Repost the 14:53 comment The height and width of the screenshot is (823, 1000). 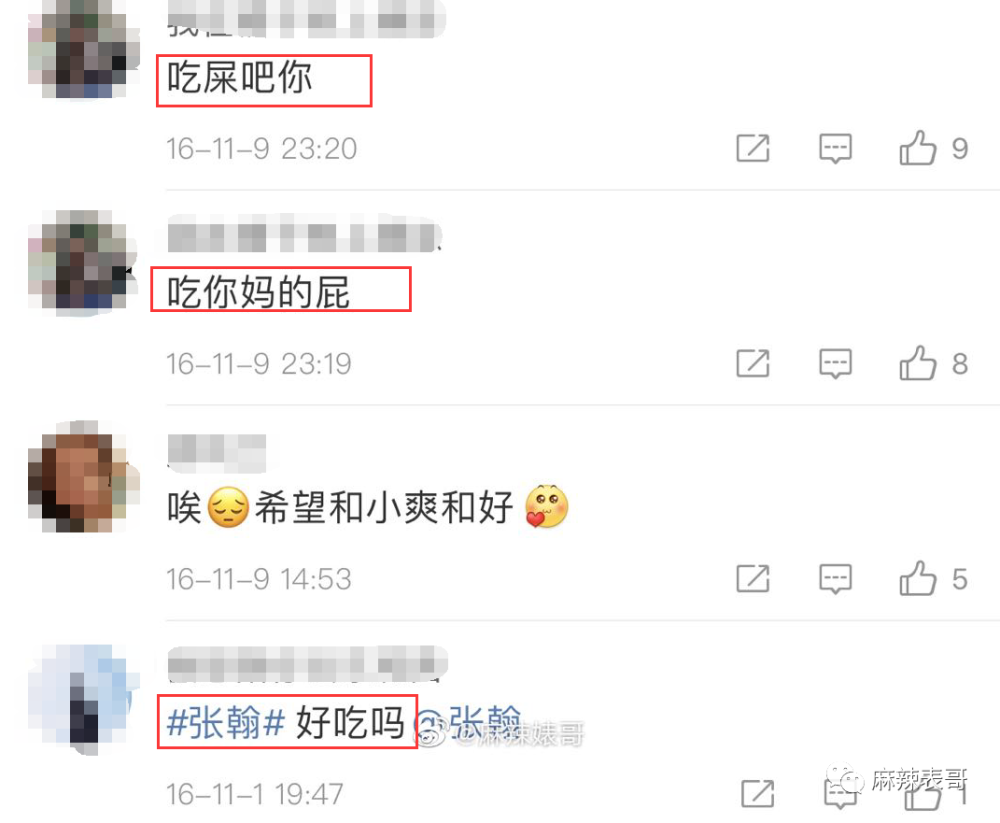753,579
